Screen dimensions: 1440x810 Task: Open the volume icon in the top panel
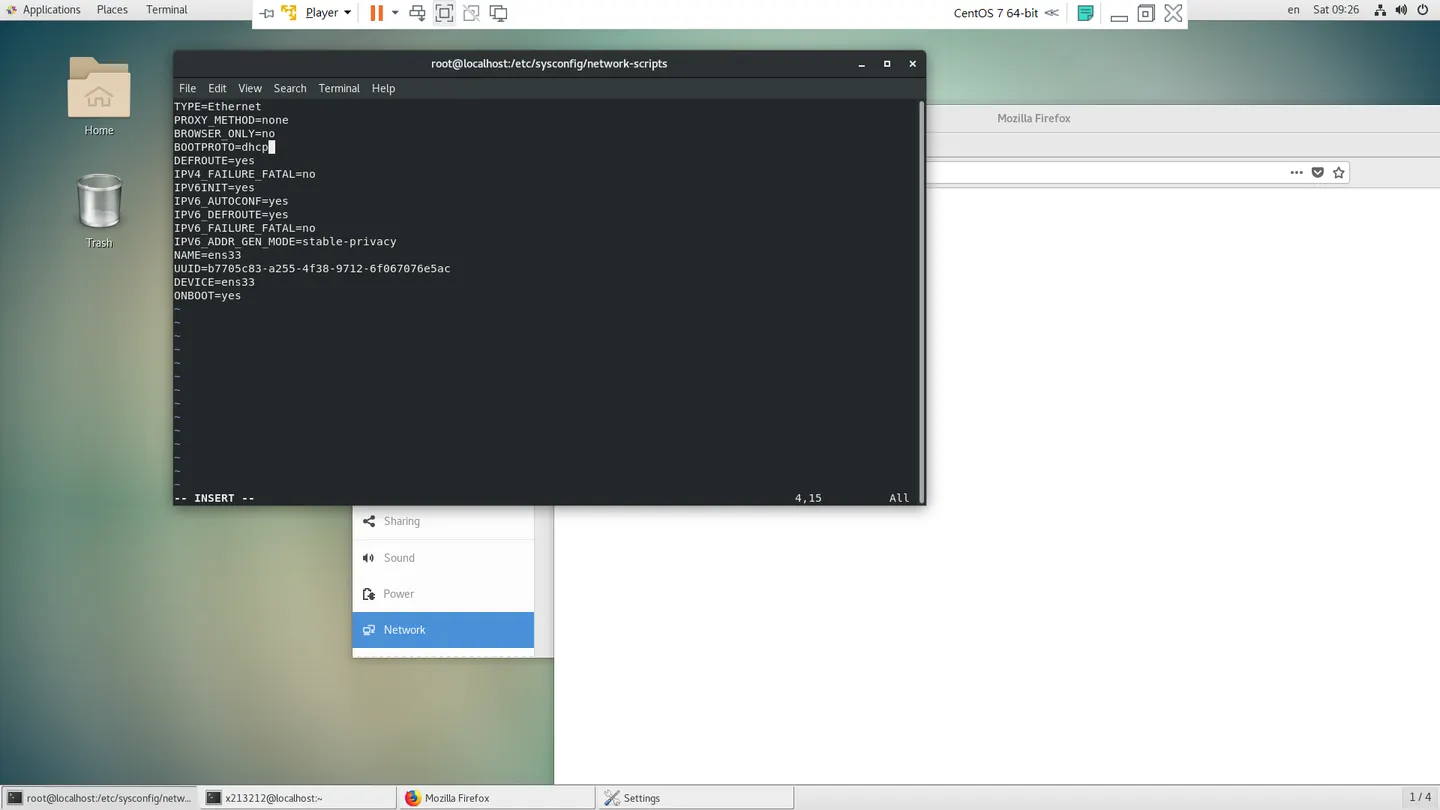click(x=1401, y=10)
